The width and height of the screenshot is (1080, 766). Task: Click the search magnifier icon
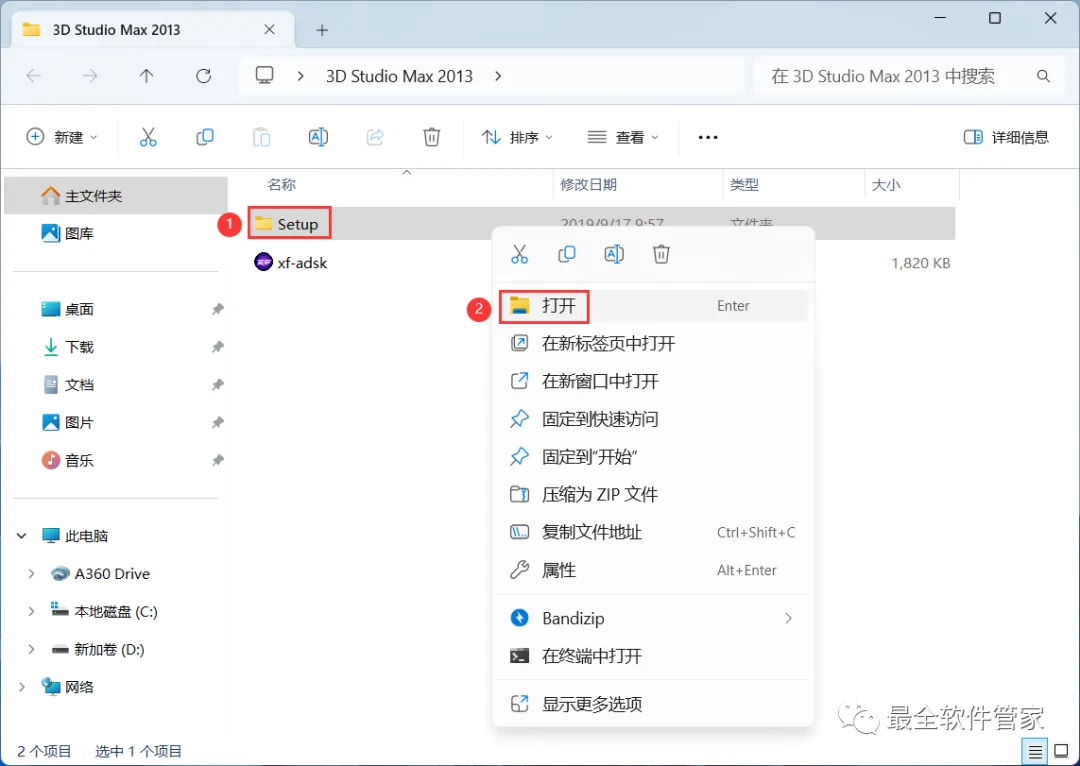1043,76
